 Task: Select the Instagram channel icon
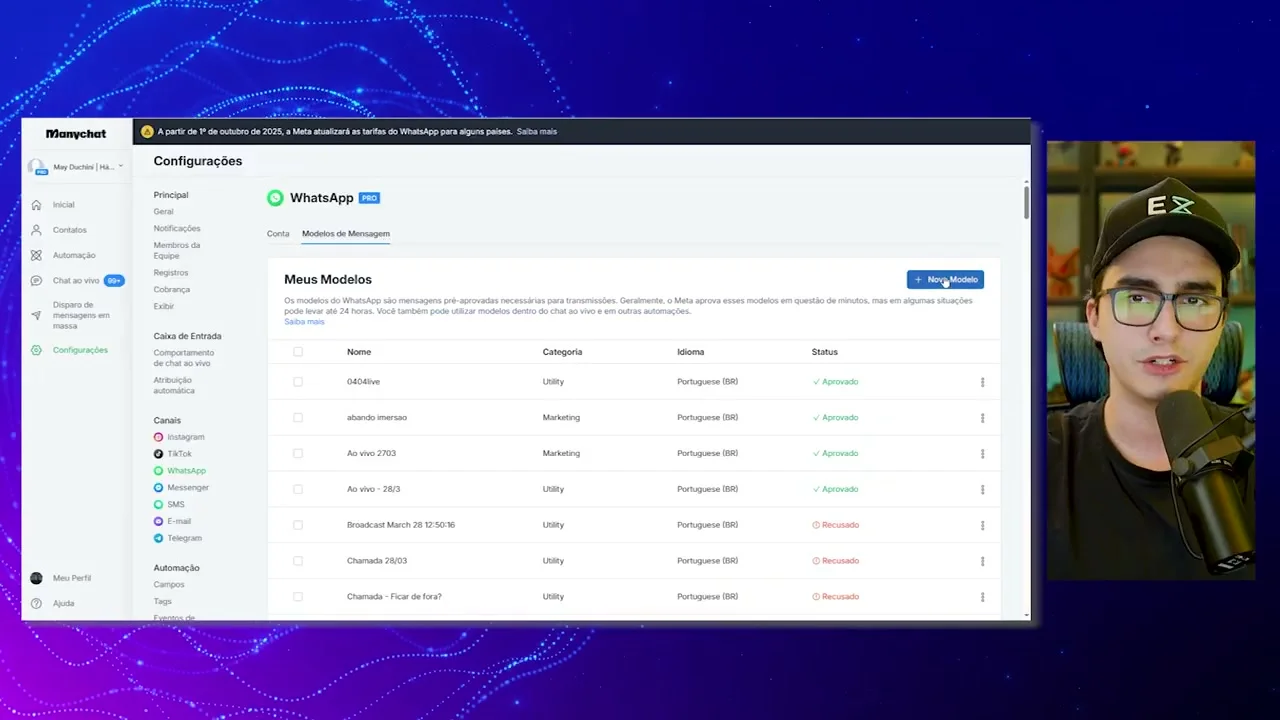[158, 437]
